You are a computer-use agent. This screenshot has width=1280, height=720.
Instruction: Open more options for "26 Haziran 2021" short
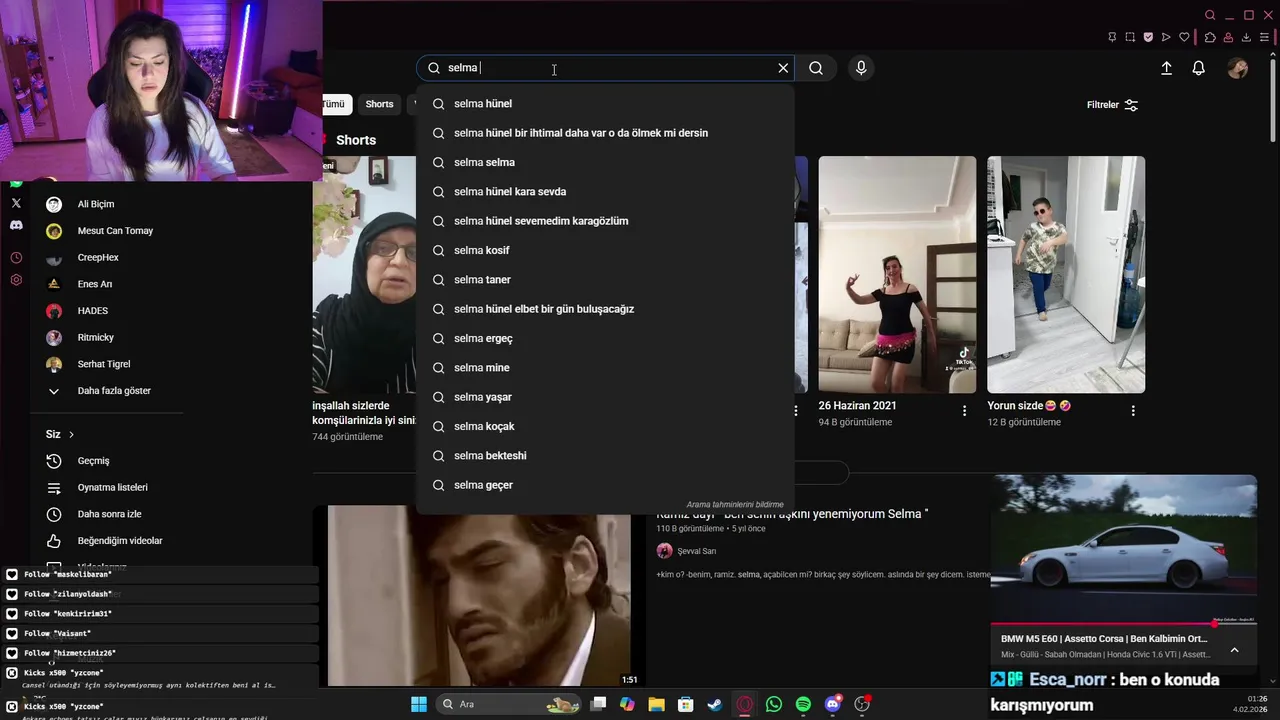(964, 411)
